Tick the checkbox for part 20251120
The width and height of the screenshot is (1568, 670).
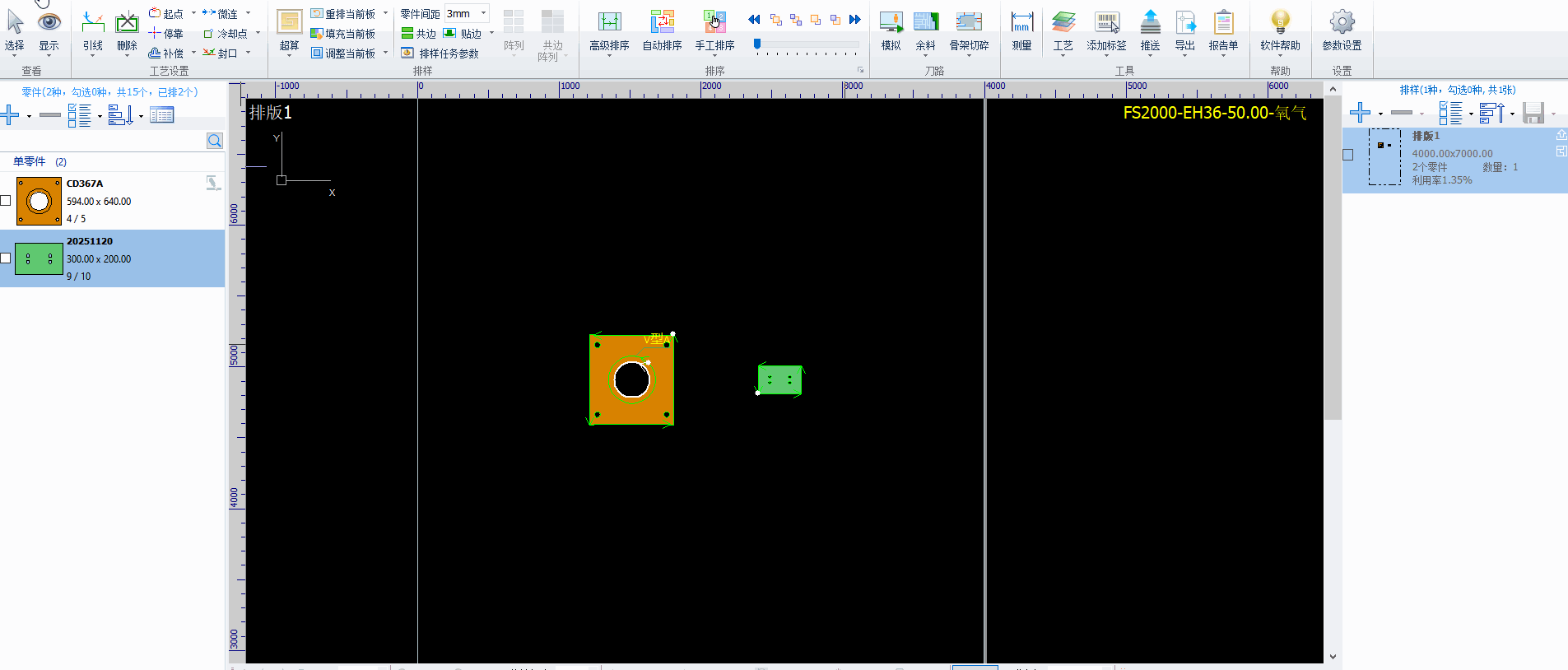tap(6, 258)
